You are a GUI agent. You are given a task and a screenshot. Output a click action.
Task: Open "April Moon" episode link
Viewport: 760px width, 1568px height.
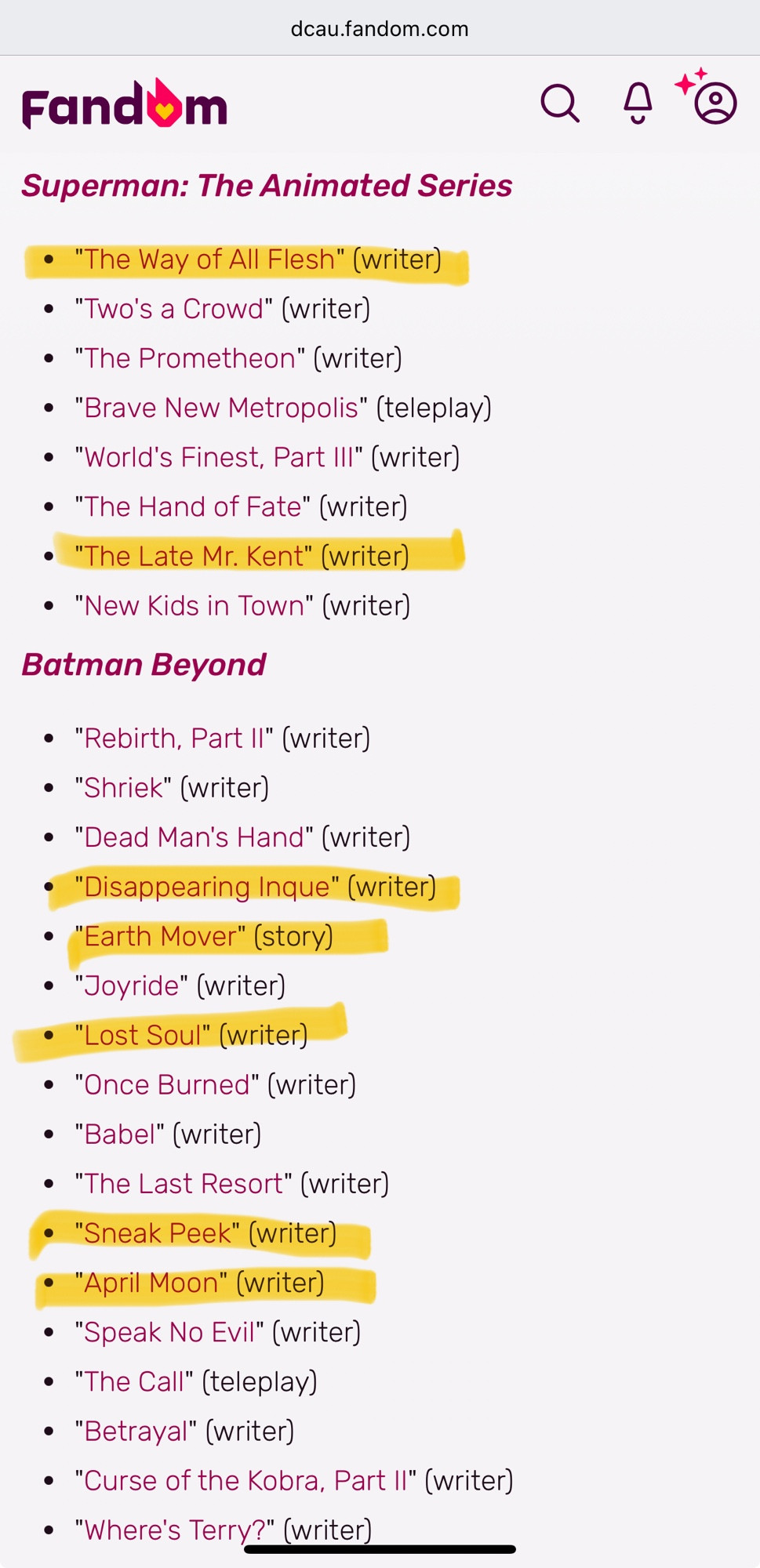(x=151, y=1283)
